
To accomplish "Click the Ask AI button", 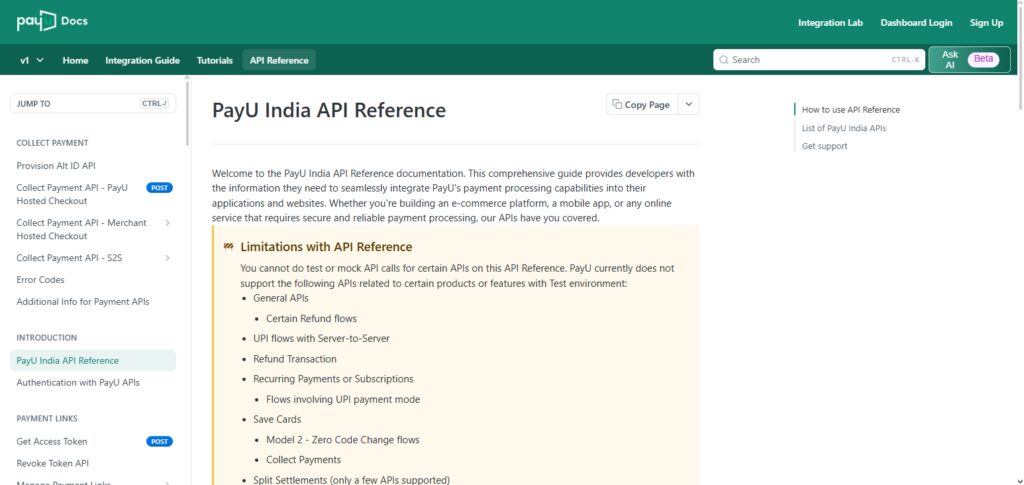I will pyautogui.click(x=969, y=59).
